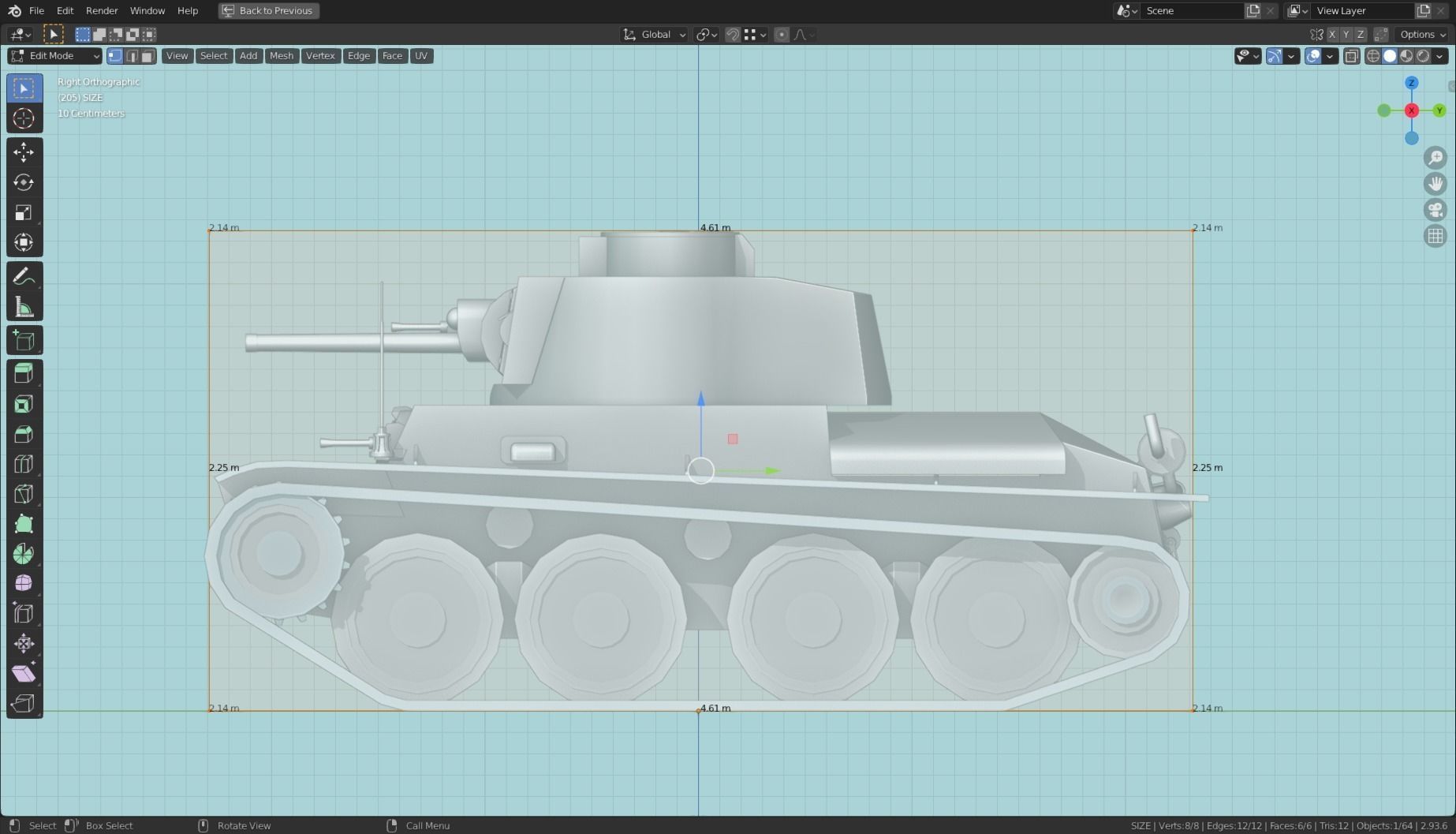Toggle show gizmos button
Viewport: 1456px width, 834px height.
point(1274,55)
